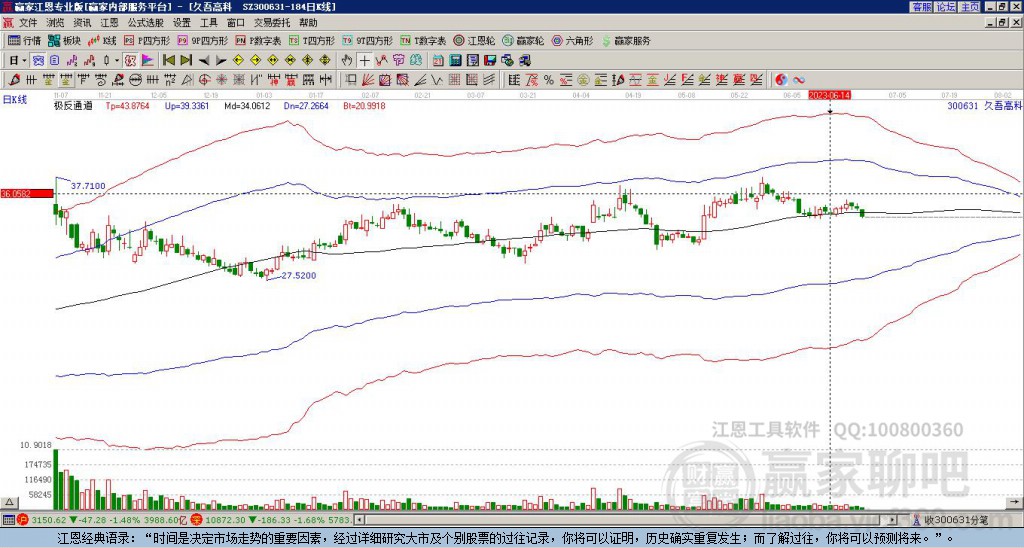Image resolution: width=1024 pixels, height=548 pixels.
Task: Open the 交易委托 menu
Action: pyautogui.click(x=272, y=23)
